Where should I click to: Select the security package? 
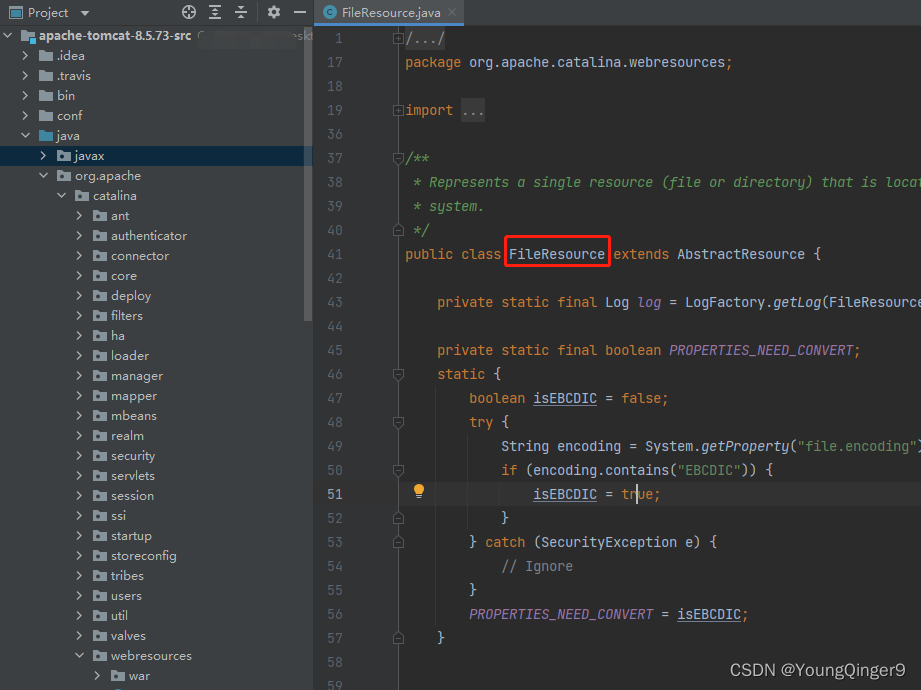[x=133, y=456]
